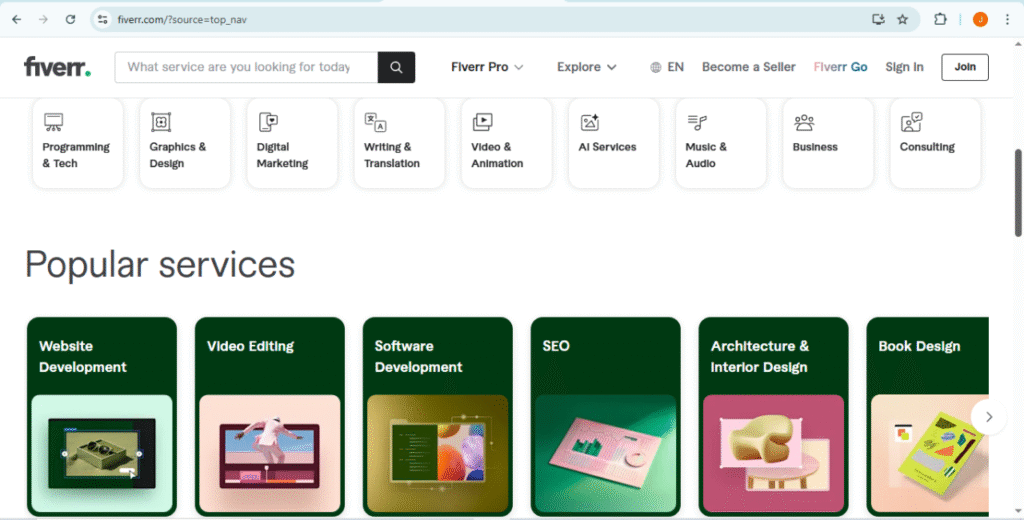
Task: Click Sign in
Action: point(904,67)
